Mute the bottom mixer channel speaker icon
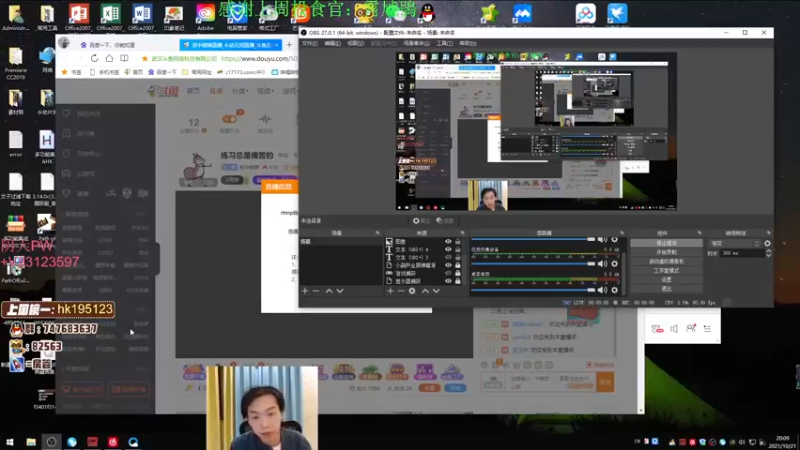This screenshot has height=450, width=800. (603, 290)
